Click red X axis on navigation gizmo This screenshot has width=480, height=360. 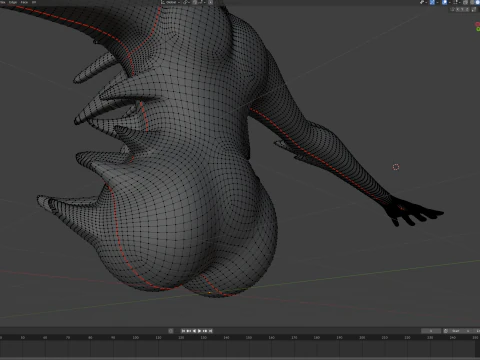(x=478, y=24)
